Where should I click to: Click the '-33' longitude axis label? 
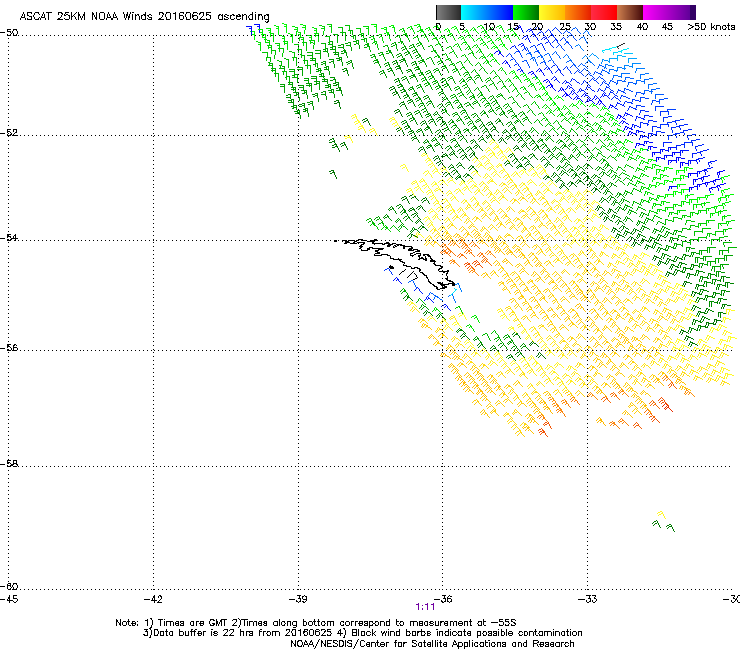click(x=588, y=599)
